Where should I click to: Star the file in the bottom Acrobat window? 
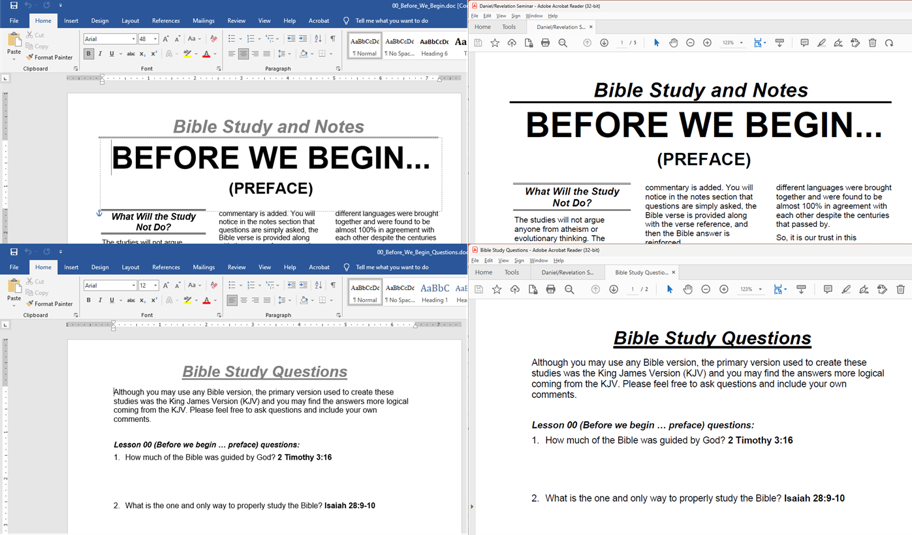(x=497, y=290)
